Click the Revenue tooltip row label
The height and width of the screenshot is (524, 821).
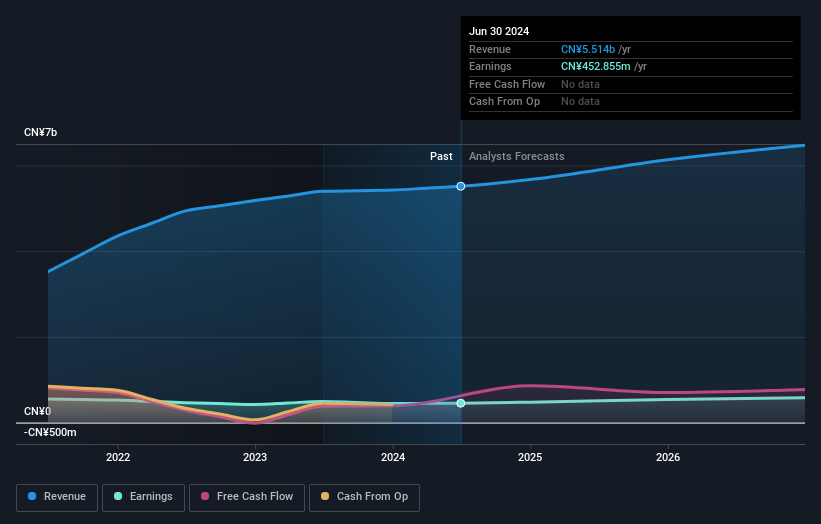pyautogui.click(x=490, y=49)
